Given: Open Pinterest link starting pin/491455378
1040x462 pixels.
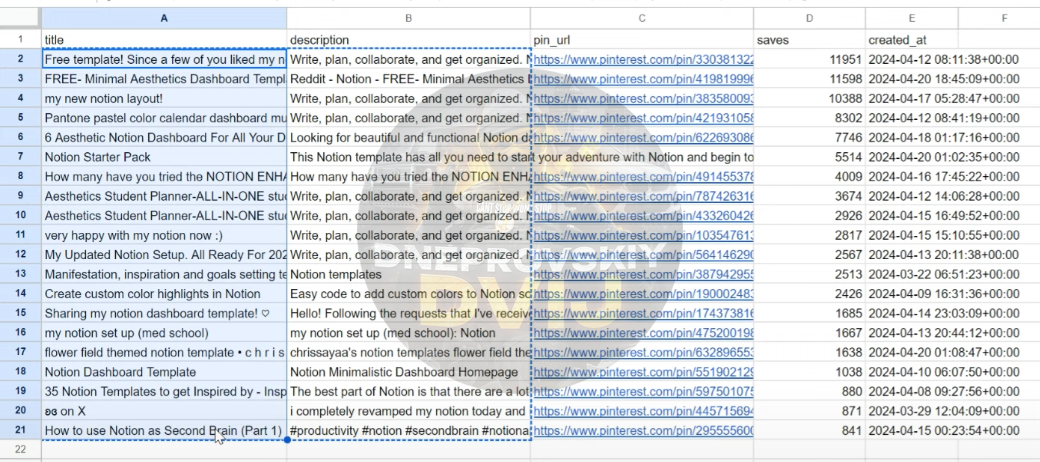Looking at the screenshot, I should 643,177.
